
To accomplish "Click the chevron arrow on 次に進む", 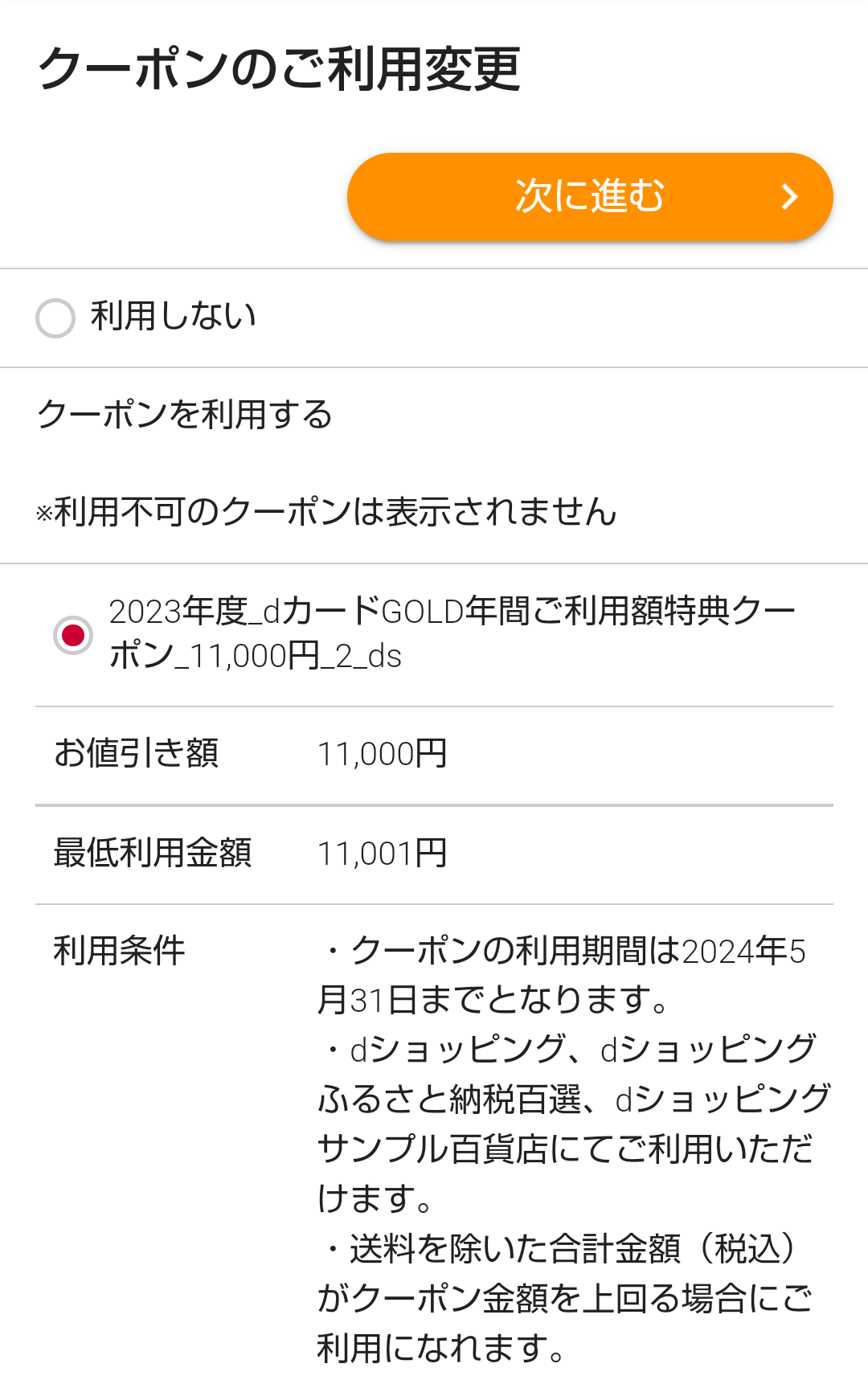I will (789, 197).
